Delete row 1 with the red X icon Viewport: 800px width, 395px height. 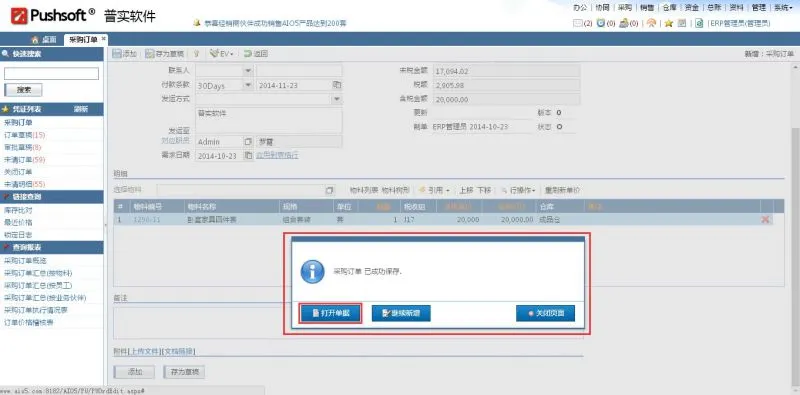tap(765, 219)
